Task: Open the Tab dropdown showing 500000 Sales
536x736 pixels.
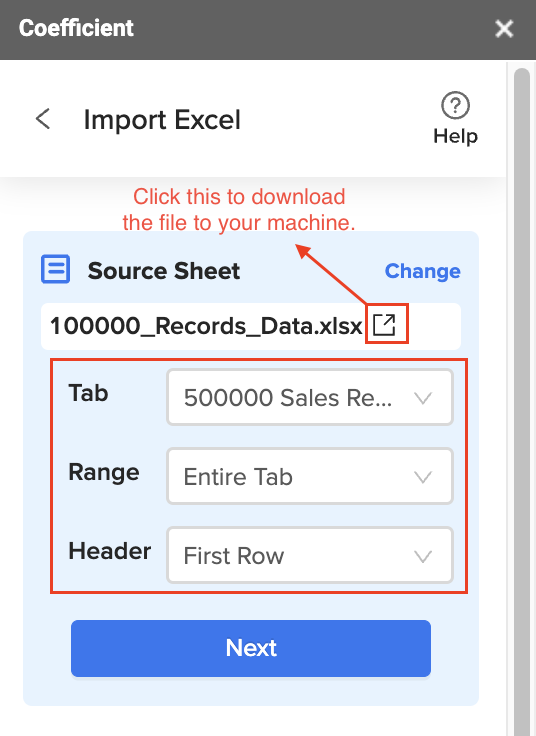Action: point(310,397)
